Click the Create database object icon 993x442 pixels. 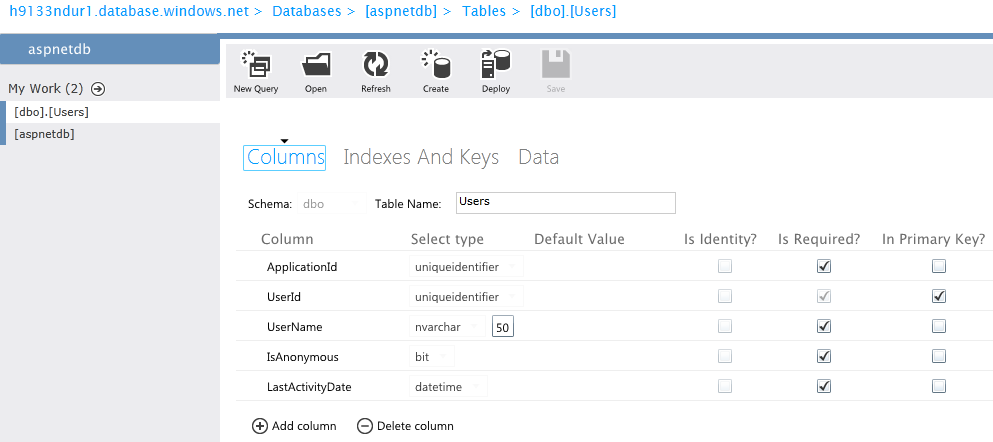pos(435,67)
